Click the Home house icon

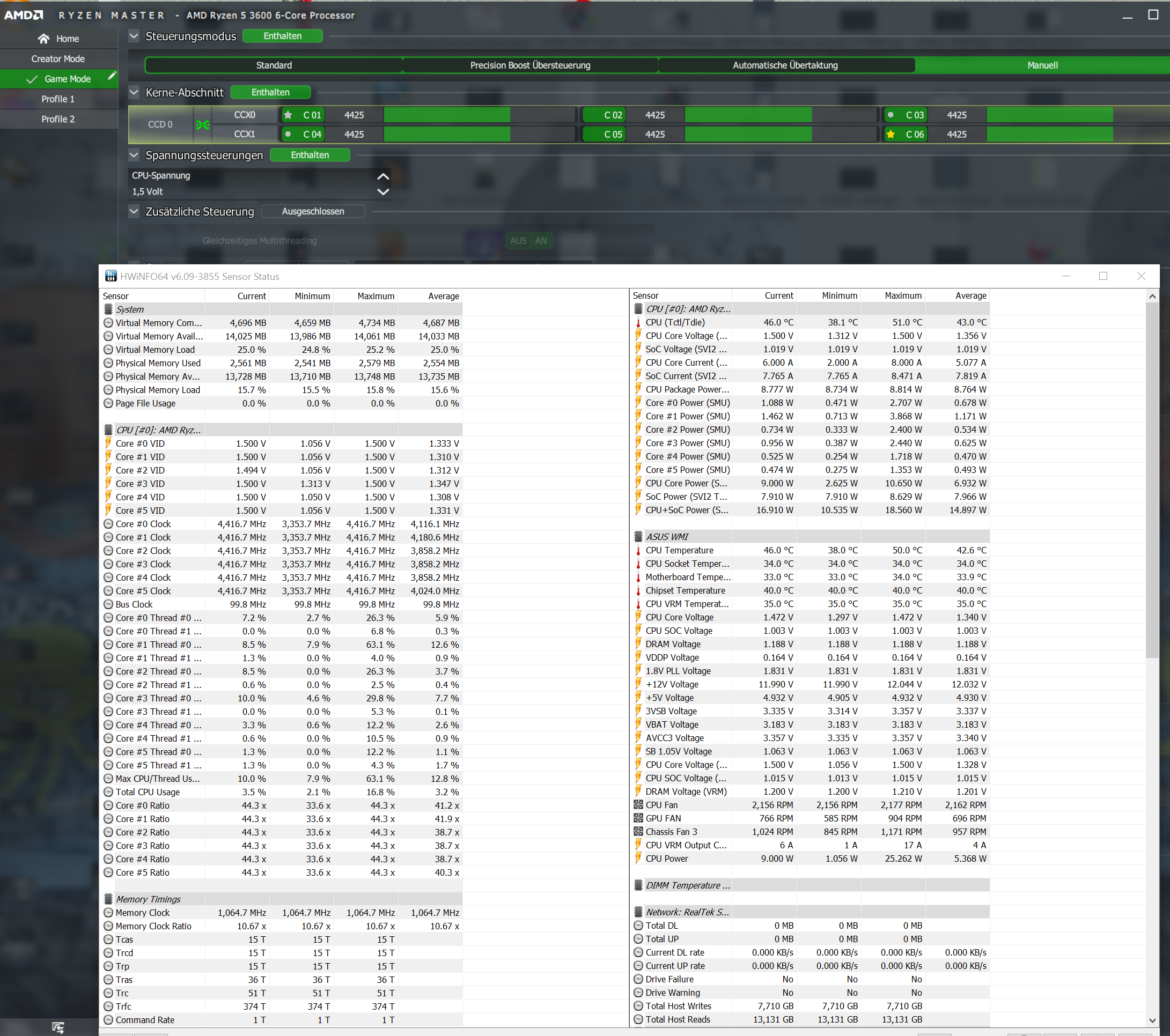pos(43,39)
